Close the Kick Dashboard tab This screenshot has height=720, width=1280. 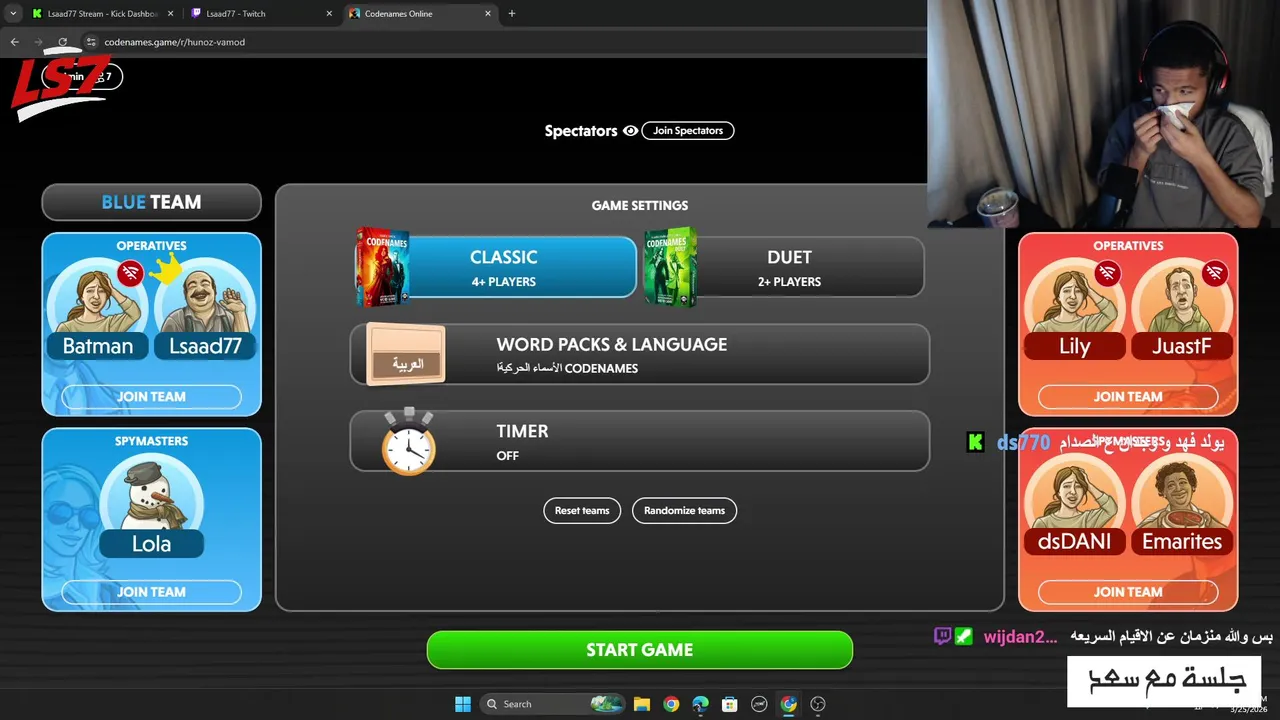171,14
